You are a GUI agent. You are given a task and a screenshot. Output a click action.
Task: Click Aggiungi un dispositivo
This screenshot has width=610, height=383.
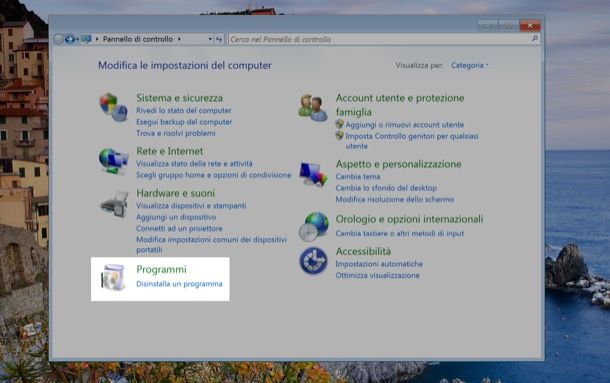click(x=176, y=217)
